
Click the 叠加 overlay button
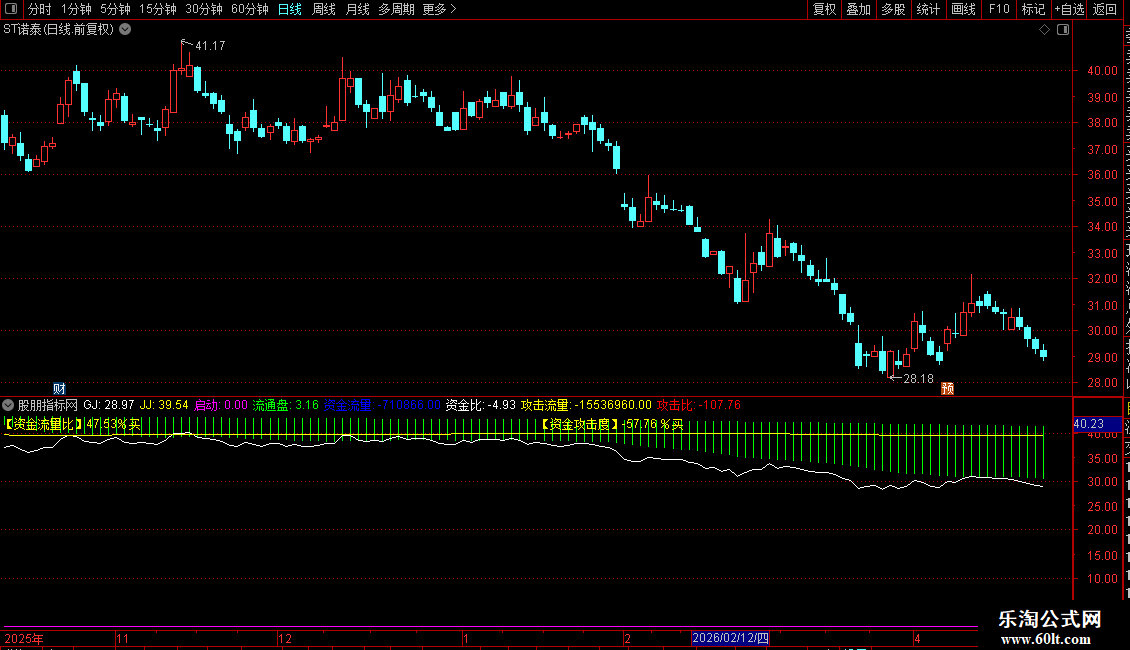(858, 9)
